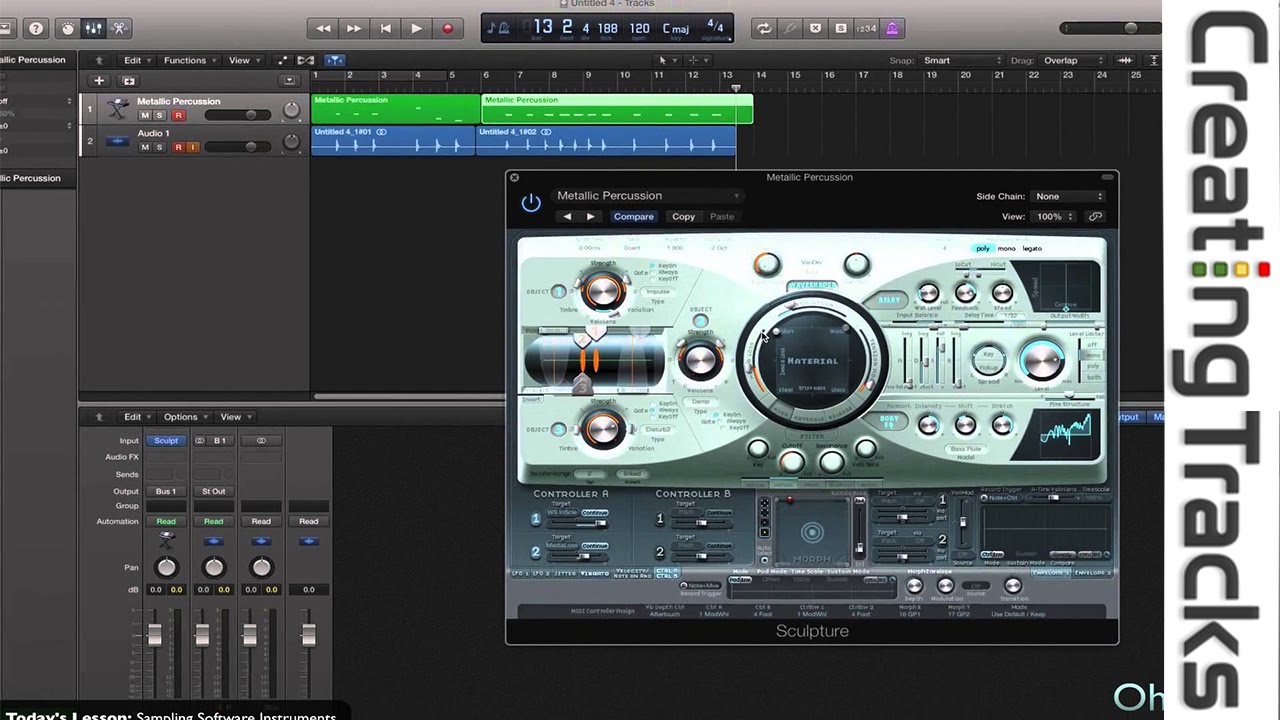The image size is (1280, 720).
Task: Toggle the 1234 Count-in button
Action: (x=866, y=29)
